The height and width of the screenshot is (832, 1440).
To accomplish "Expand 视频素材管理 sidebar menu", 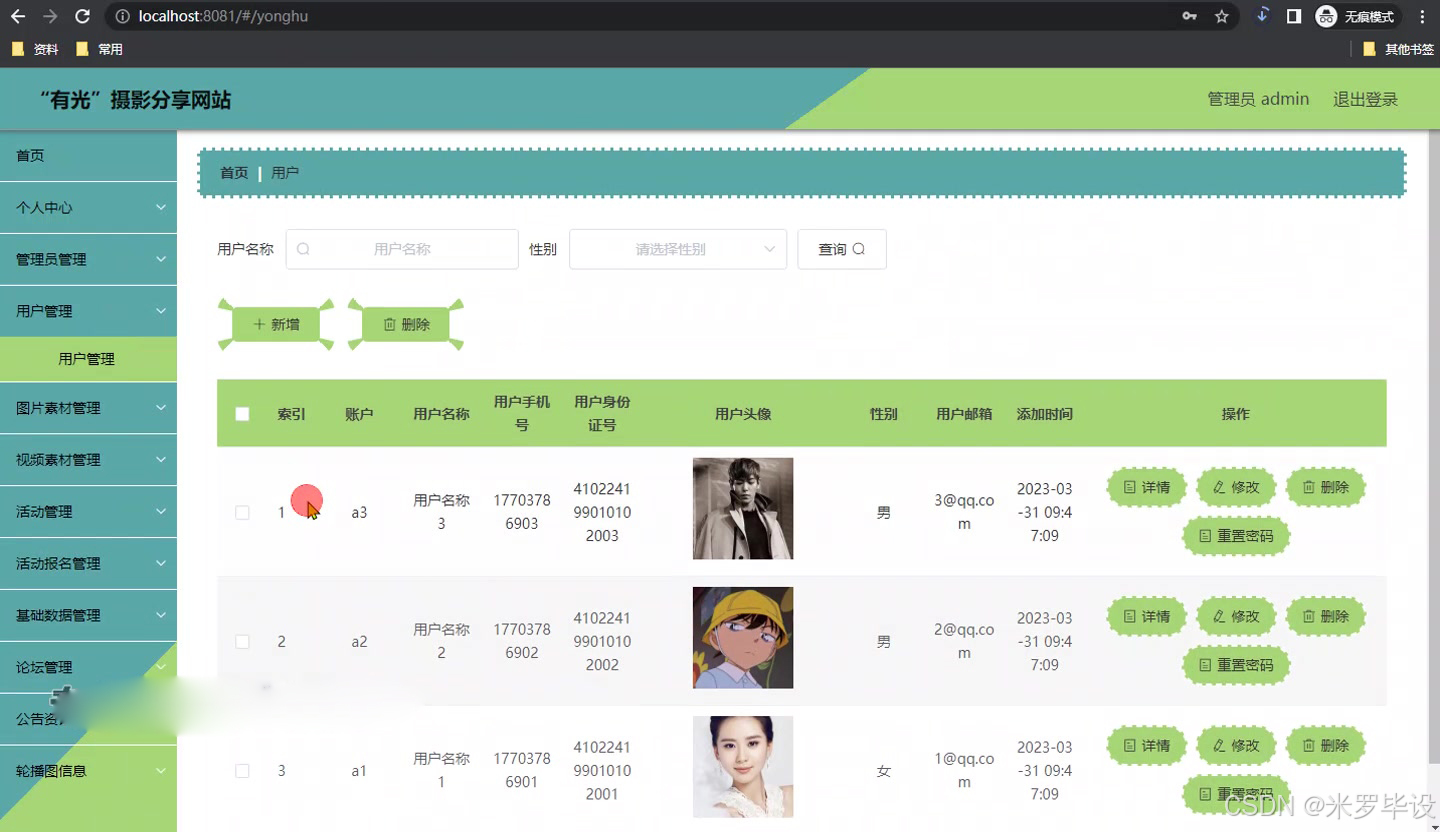I will pyautogui.click(x=88, y=460).
